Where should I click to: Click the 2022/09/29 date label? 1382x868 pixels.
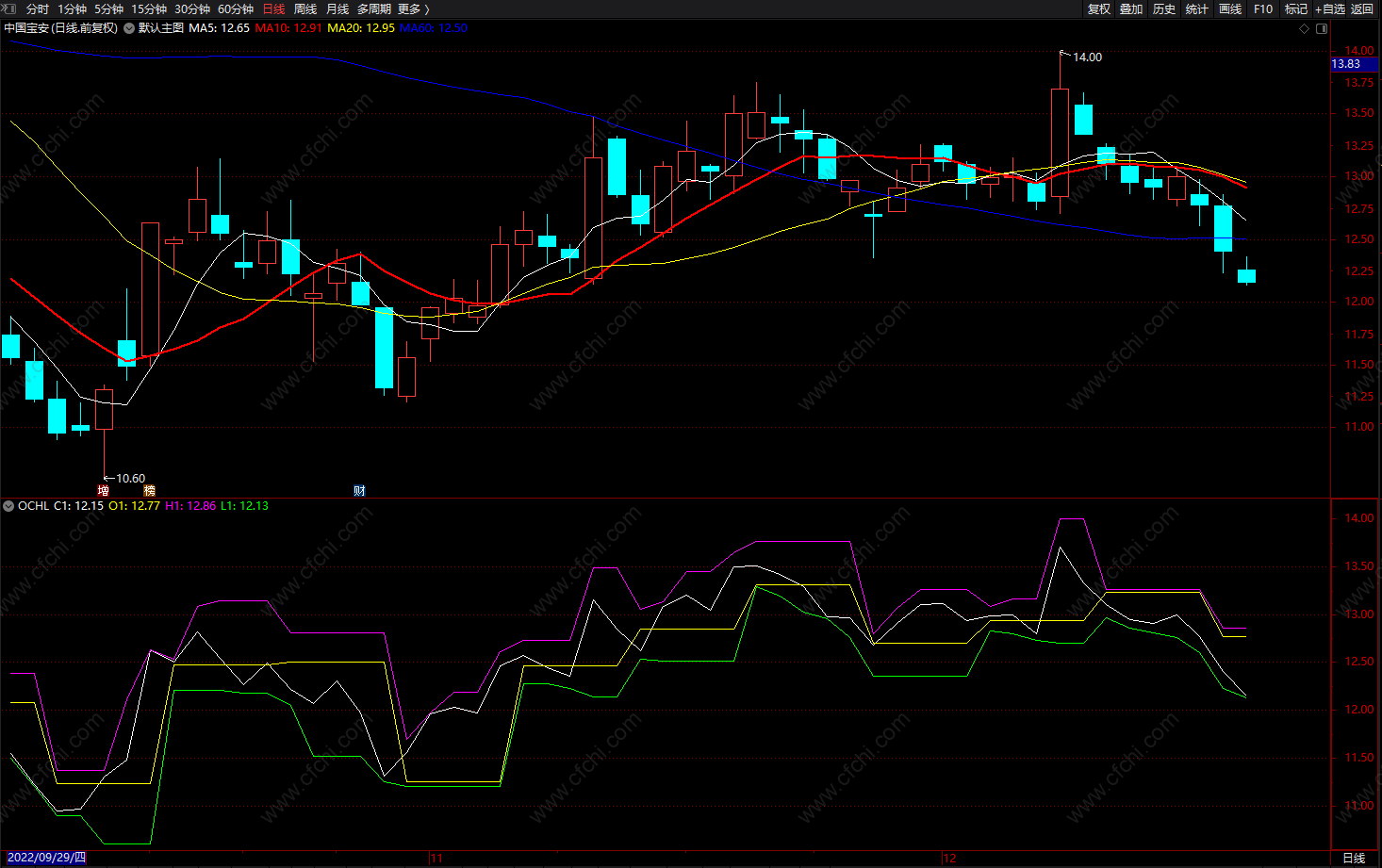(x=46, y=858)
